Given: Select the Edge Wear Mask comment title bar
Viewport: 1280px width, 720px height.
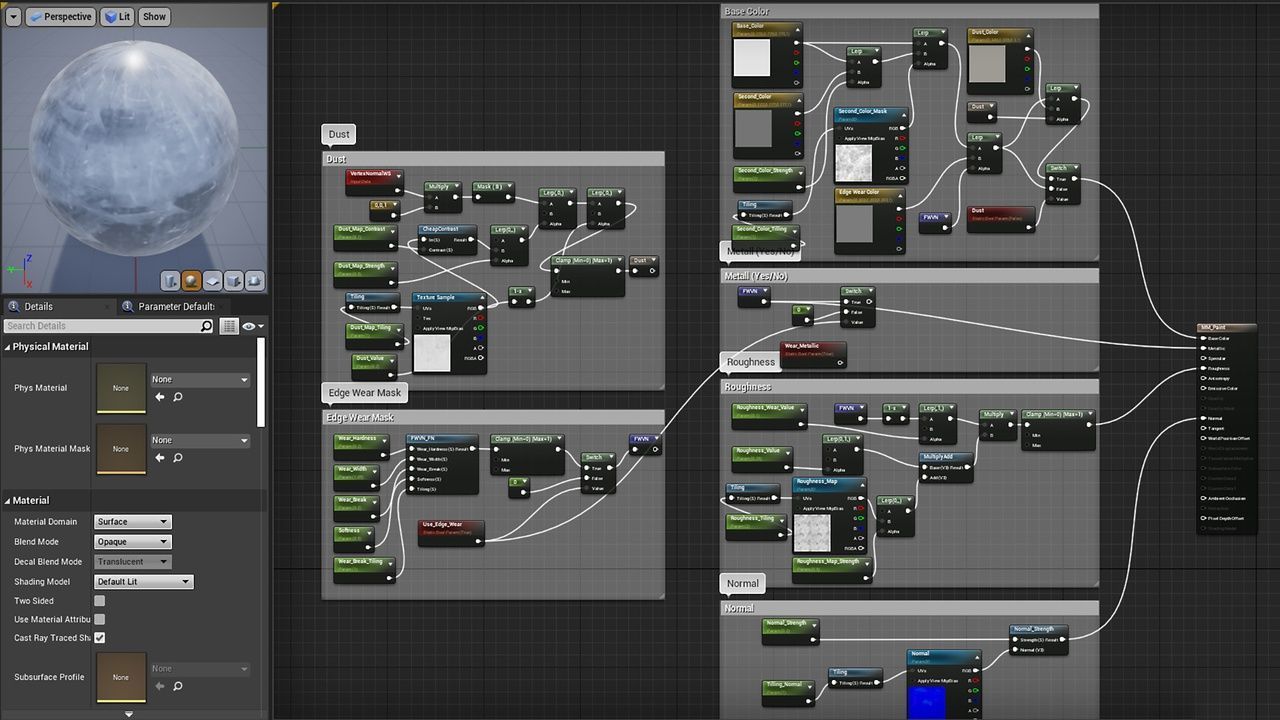Looking at the screenshot, I should point(493,418).
